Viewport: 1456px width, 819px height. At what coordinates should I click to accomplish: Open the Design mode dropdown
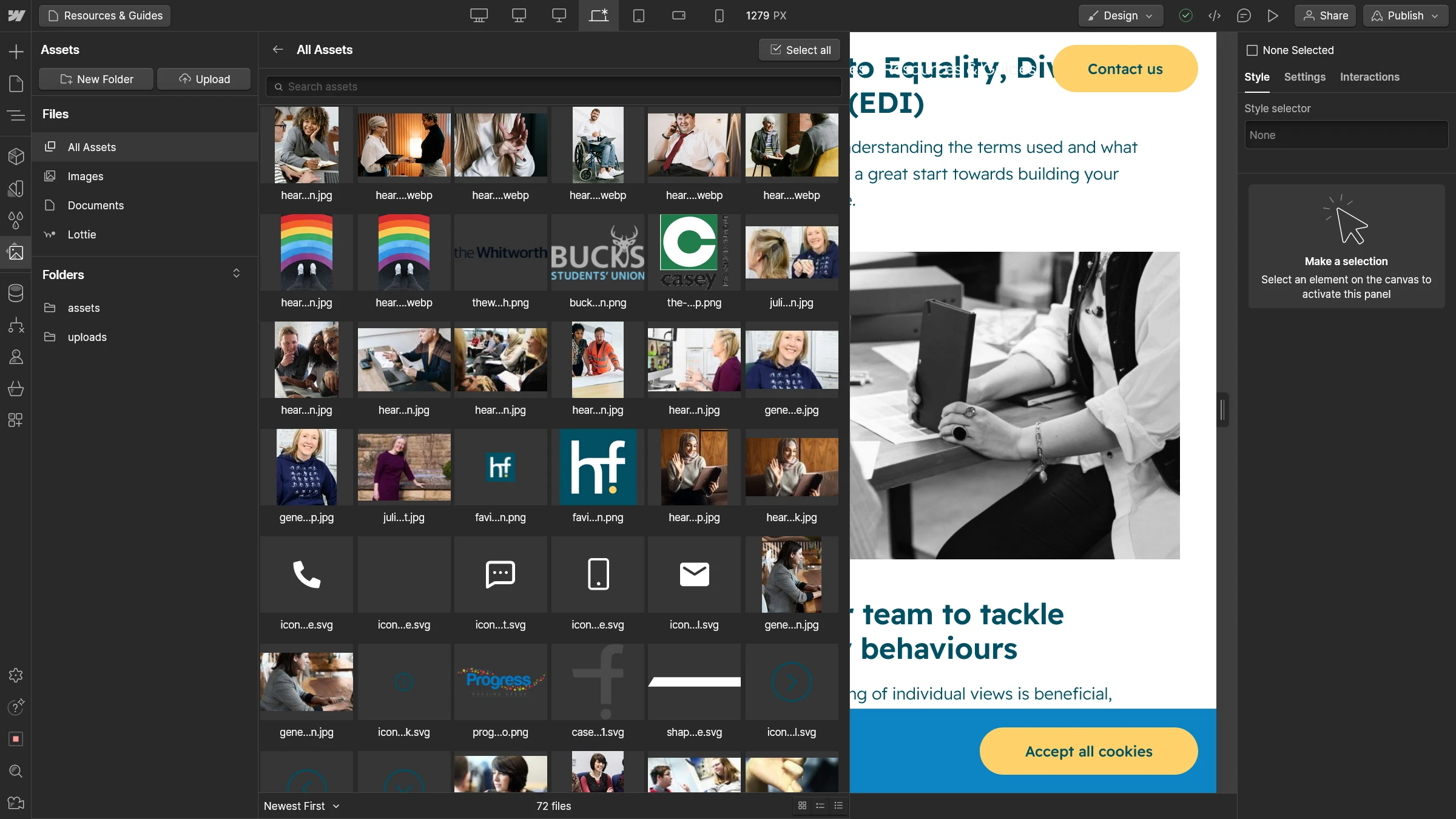tap(1120, 16)
